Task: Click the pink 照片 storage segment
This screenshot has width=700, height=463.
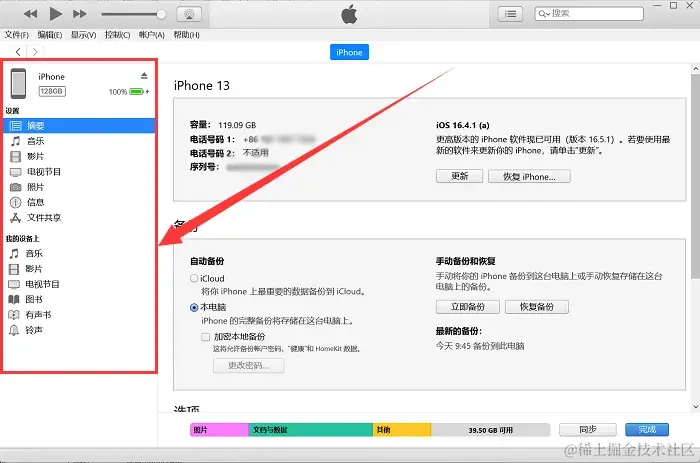Action: point(219,430)
